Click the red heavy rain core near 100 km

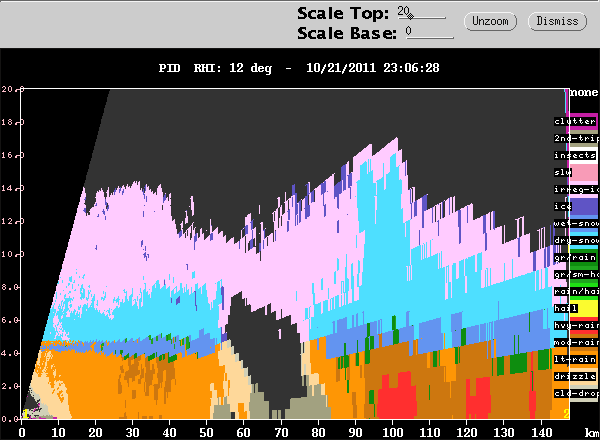397,396
